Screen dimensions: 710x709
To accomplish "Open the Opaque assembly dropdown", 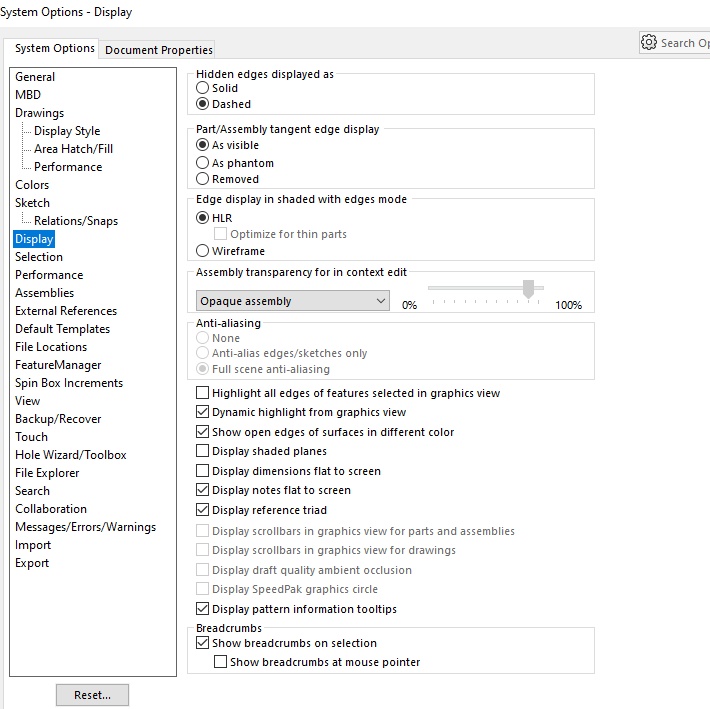I will point(293,301).
